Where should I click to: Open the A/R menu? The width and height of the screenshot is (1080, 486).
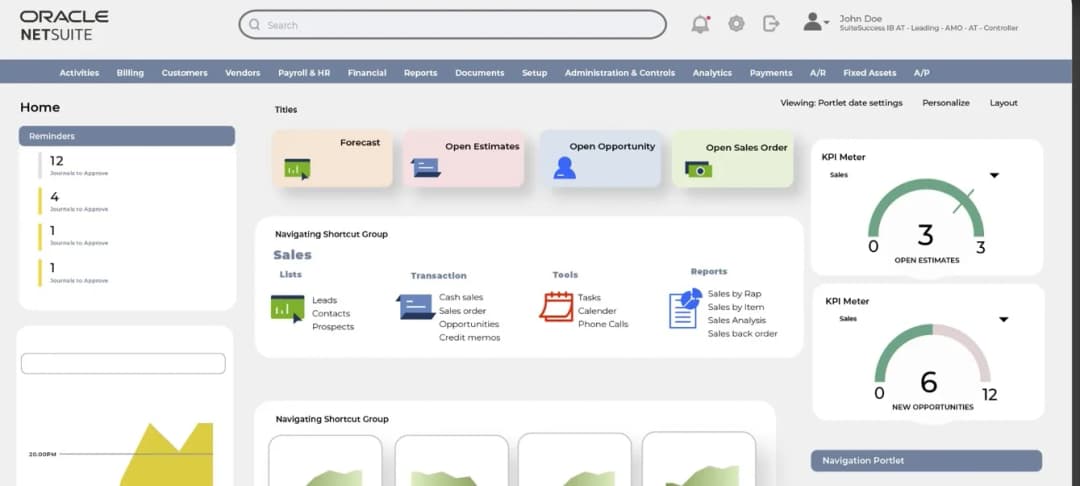coord(818,72)
